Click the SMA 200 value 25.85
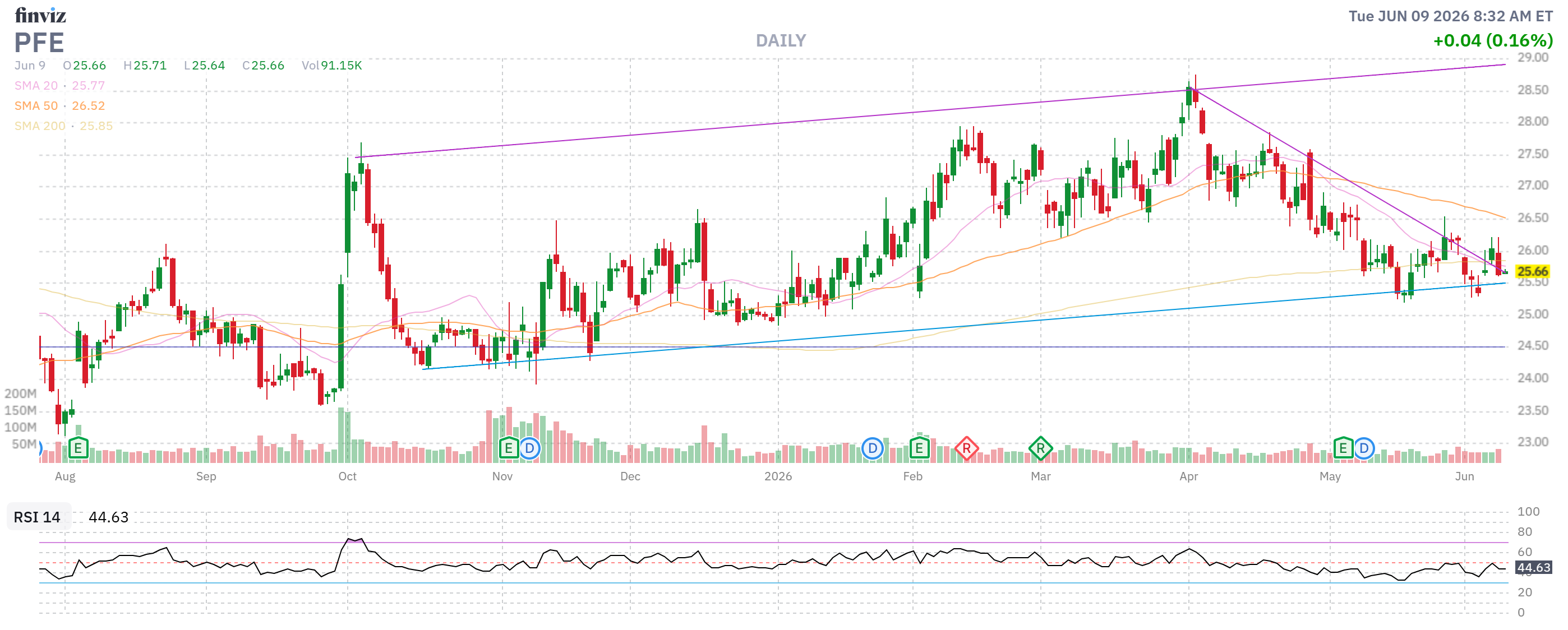Screen dimensions: 1568x630 pyautogui.click(x=96, y=126)
